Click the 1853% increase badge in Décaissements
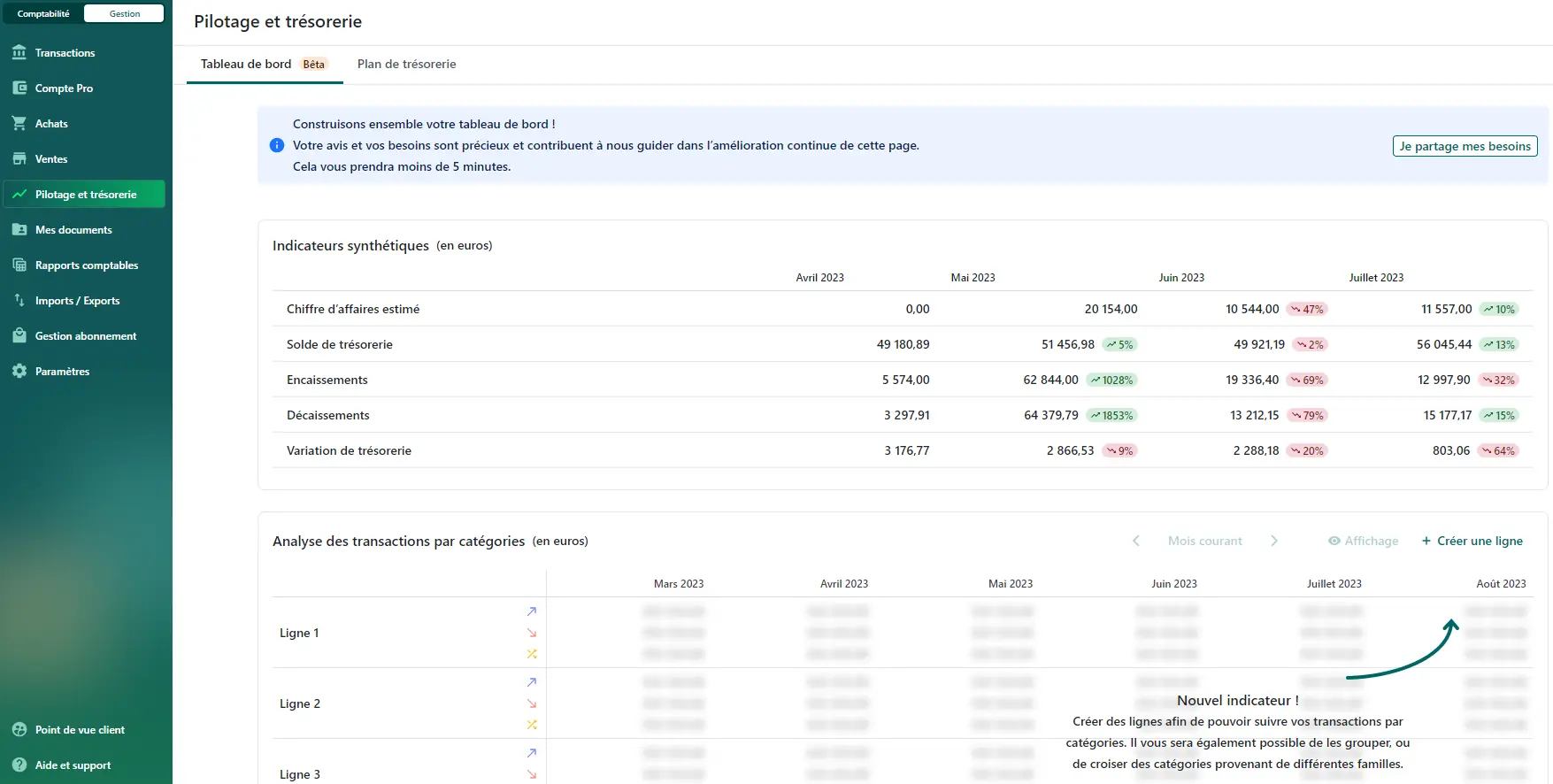The height and width of the screenshot is (784, 1553). click(1111, 415)
